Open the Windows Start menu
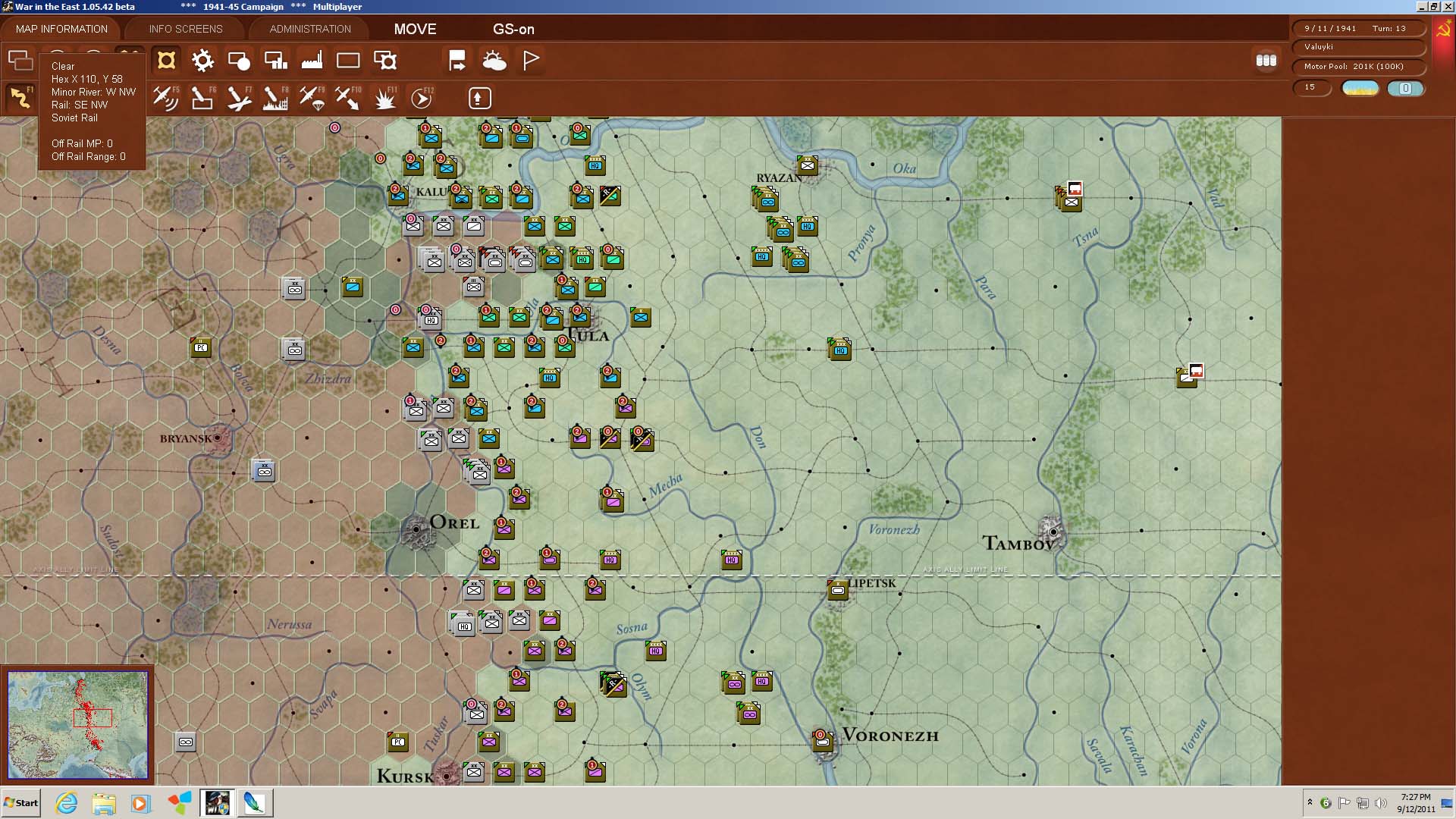 click(20, 803)
